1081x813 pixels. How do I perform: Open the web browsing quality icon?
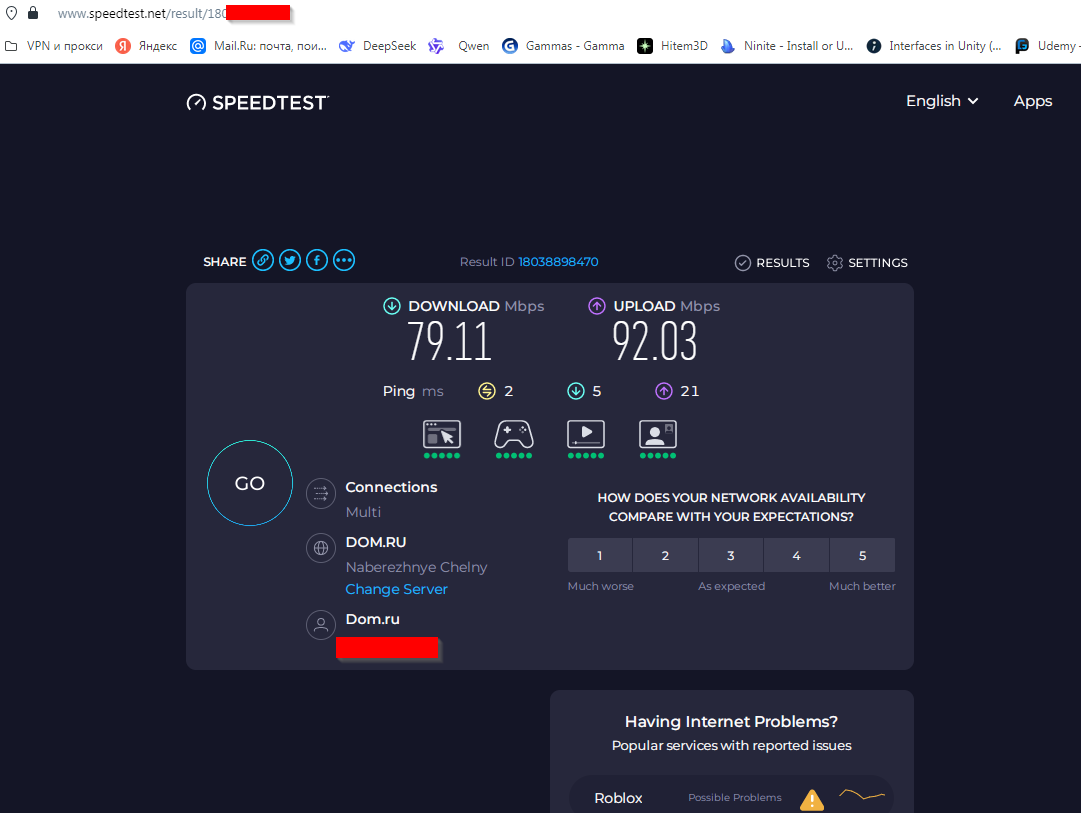coord(442,434)
